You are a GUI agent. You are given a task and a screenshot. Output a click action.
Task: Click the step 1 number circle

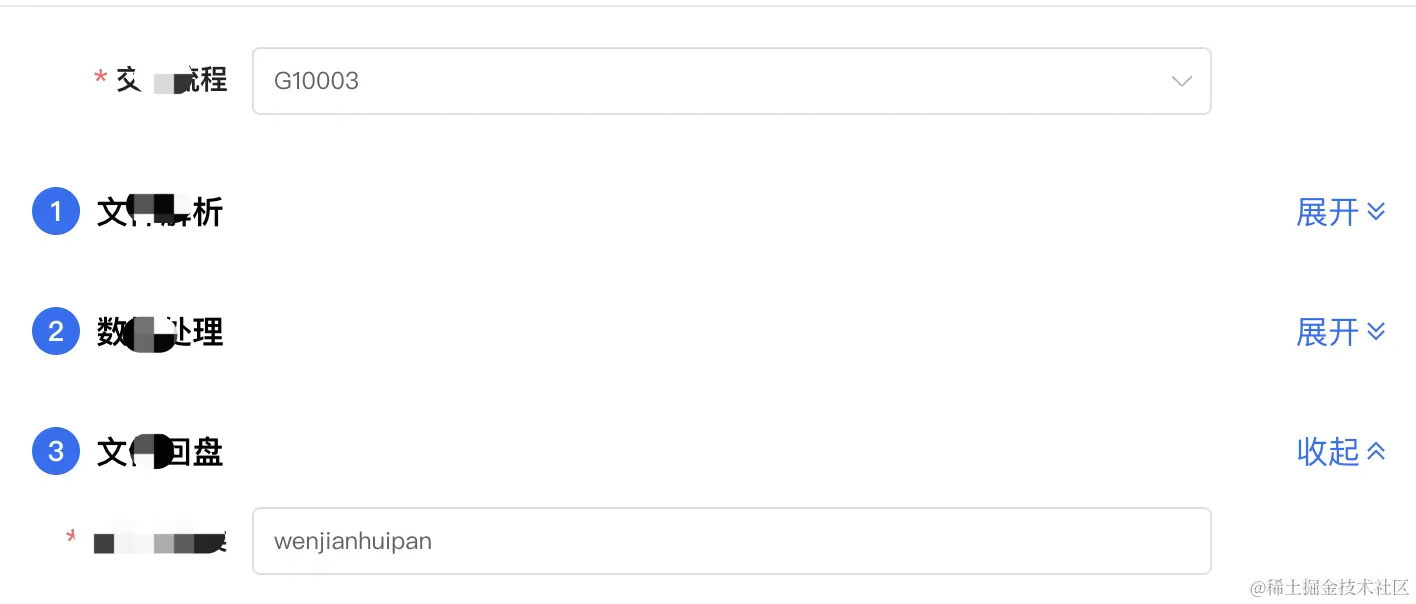pyautogui.click(x=56, y=212)
